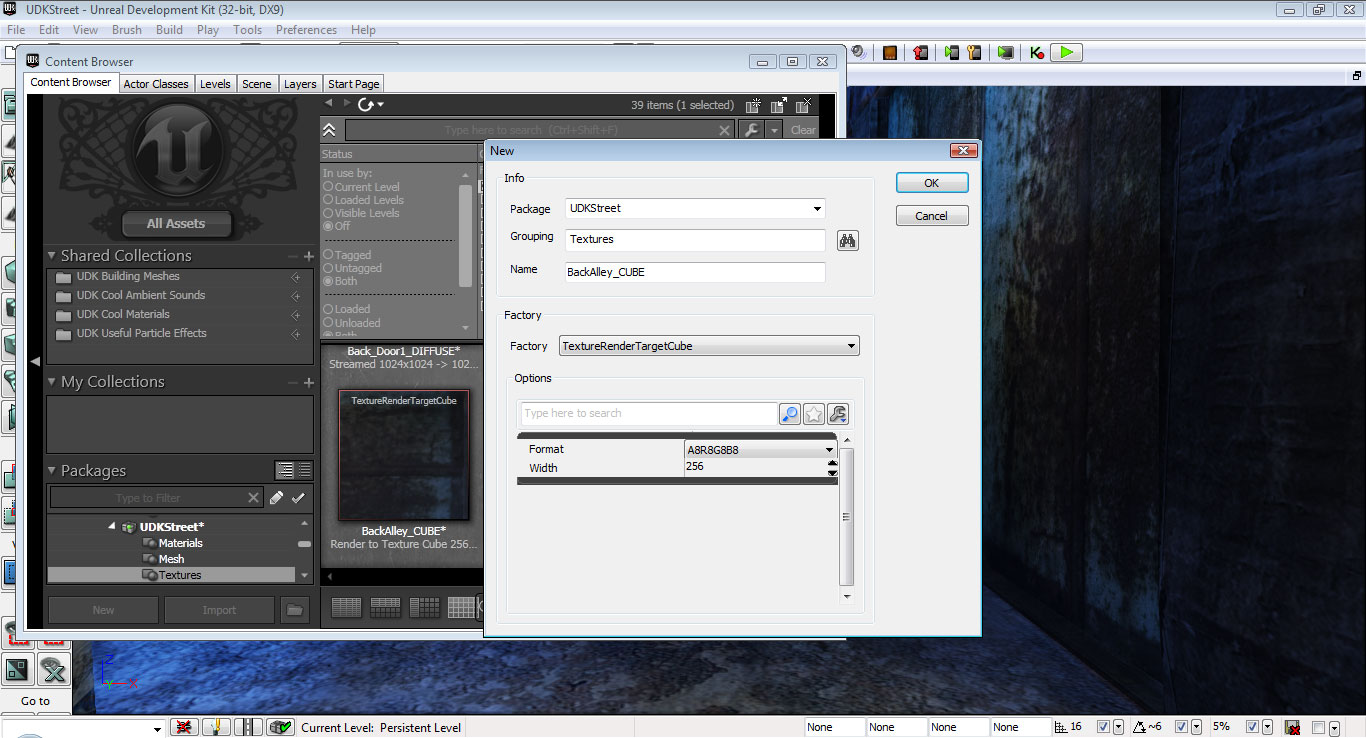Open the Brush menu
The height and width of the screenshot is (738, 1366).
(127, 30)
